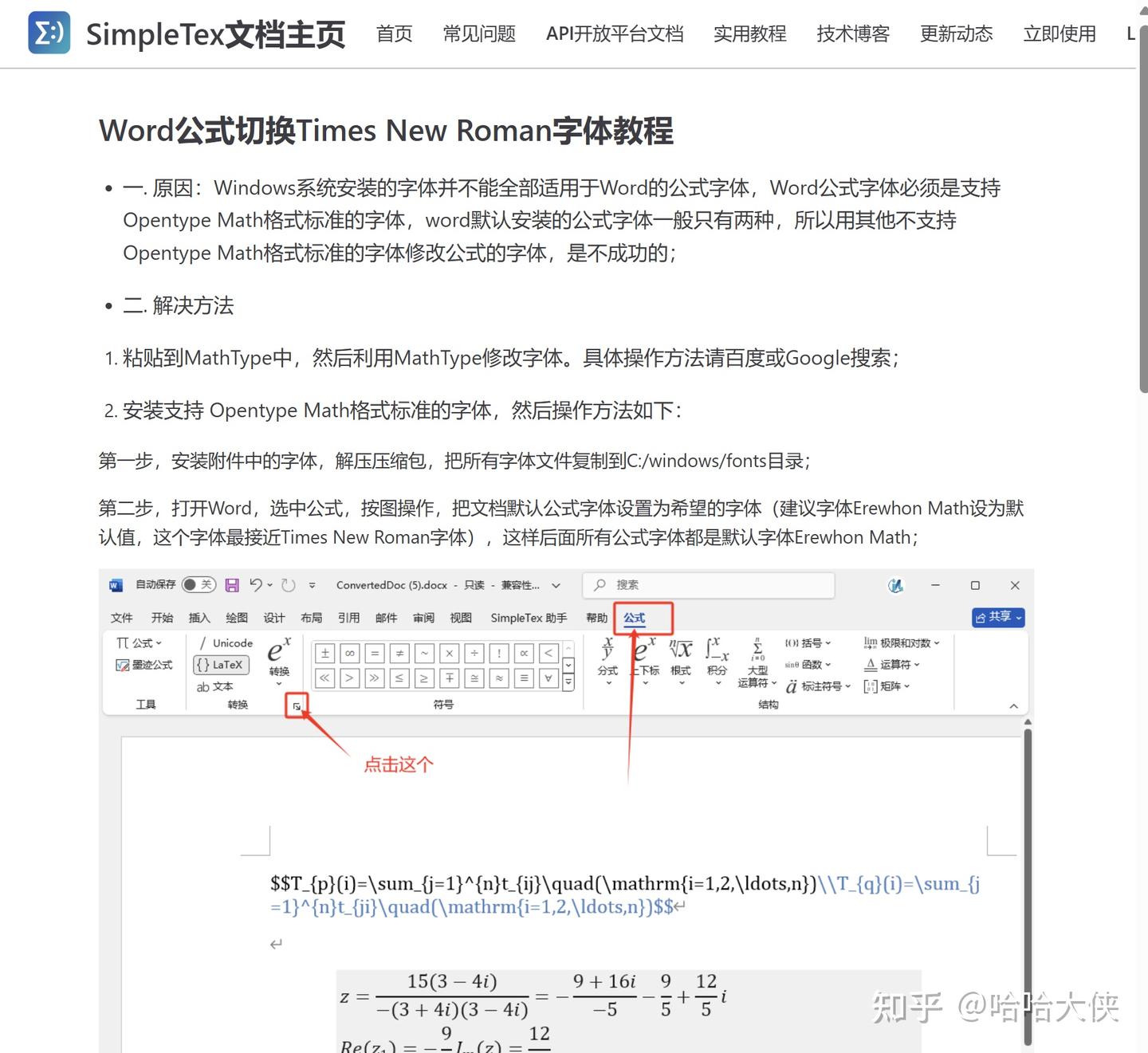Viewport: 1148px width, 1053px height.
Task: Expand the 矩阵 matrix dropdown
Action: point(887,686)
